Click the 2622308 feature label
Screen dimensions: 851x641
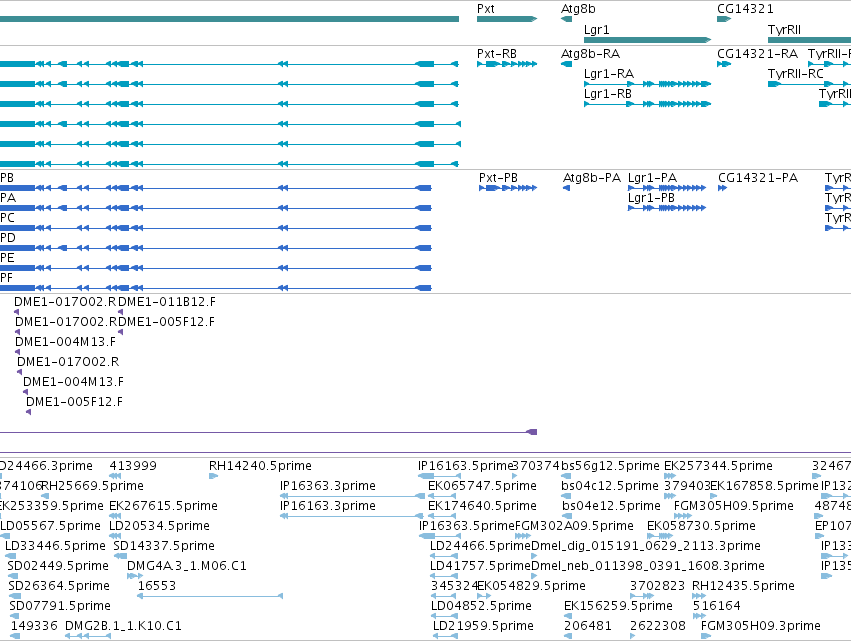(x=658, y=626)
